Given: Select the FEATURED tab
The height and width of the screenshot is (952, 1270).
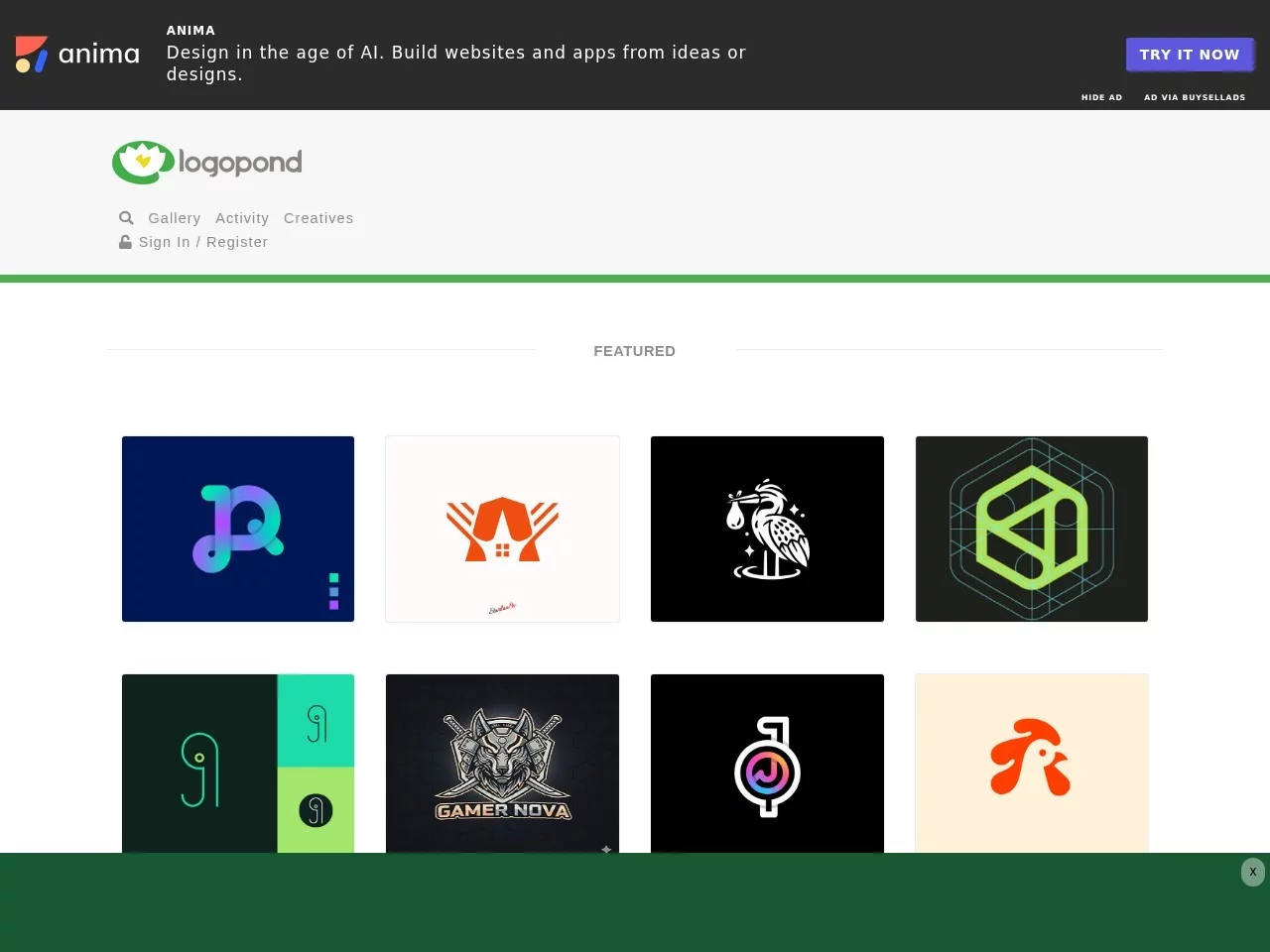Looking at the screenshot, I should [x=634, y=350].
